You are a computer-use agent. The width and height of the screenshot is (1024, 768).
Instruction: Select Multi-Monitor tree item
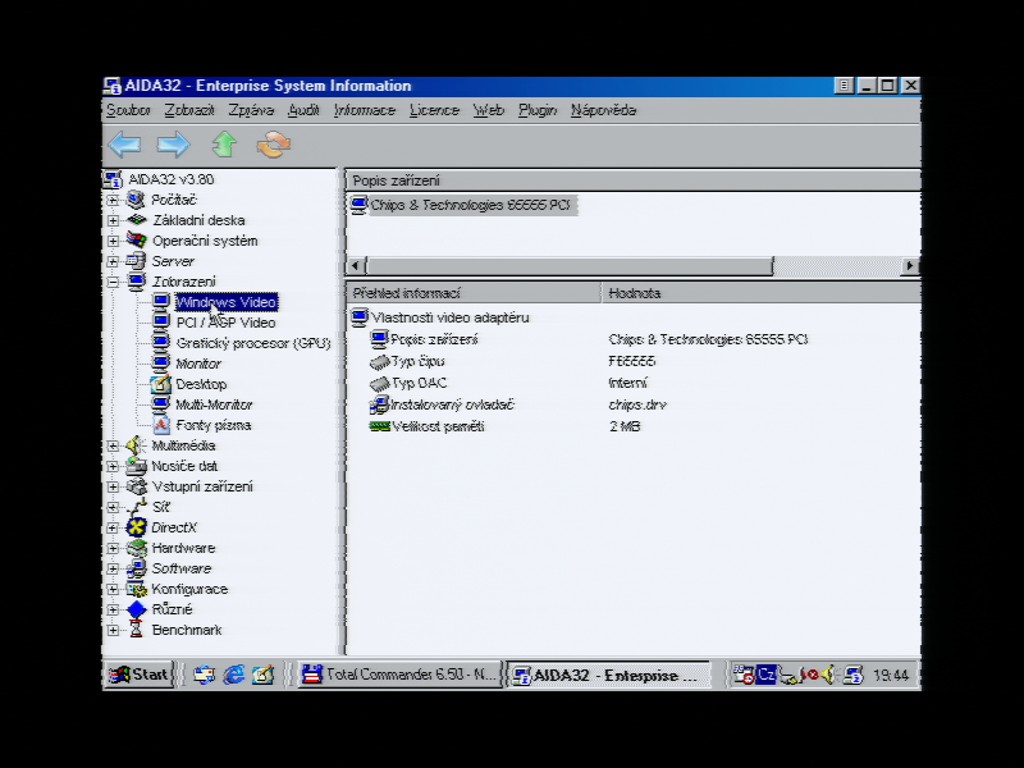tap(214, 405)
